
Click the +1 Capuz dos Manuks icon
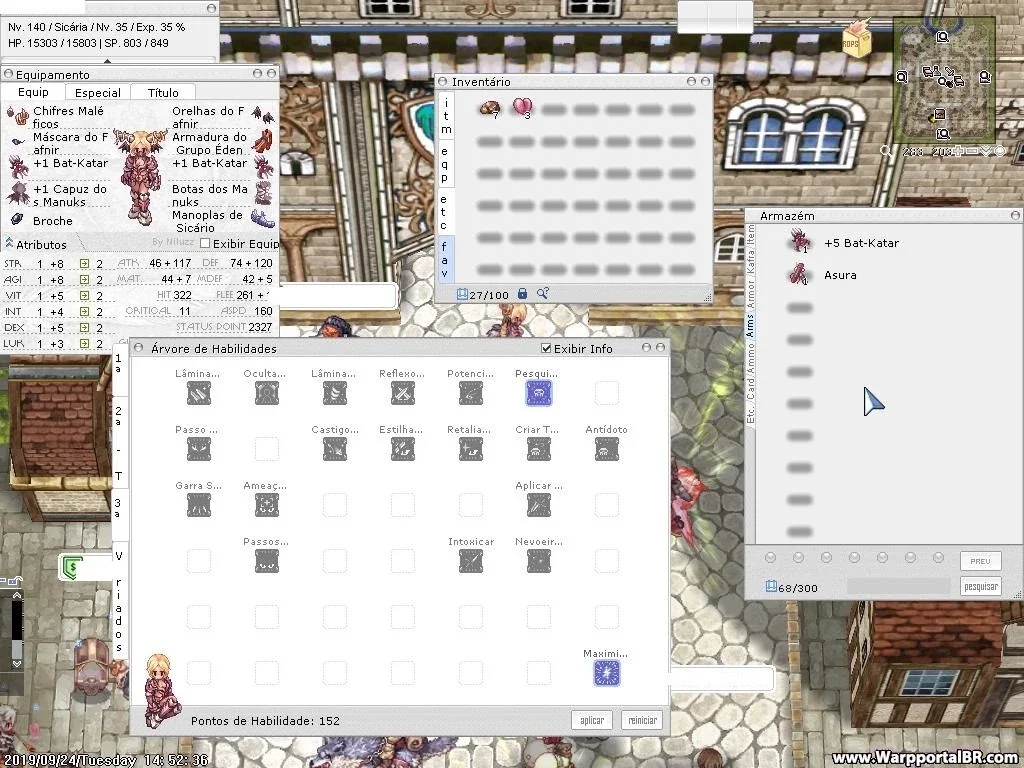[x=18, y=193]
